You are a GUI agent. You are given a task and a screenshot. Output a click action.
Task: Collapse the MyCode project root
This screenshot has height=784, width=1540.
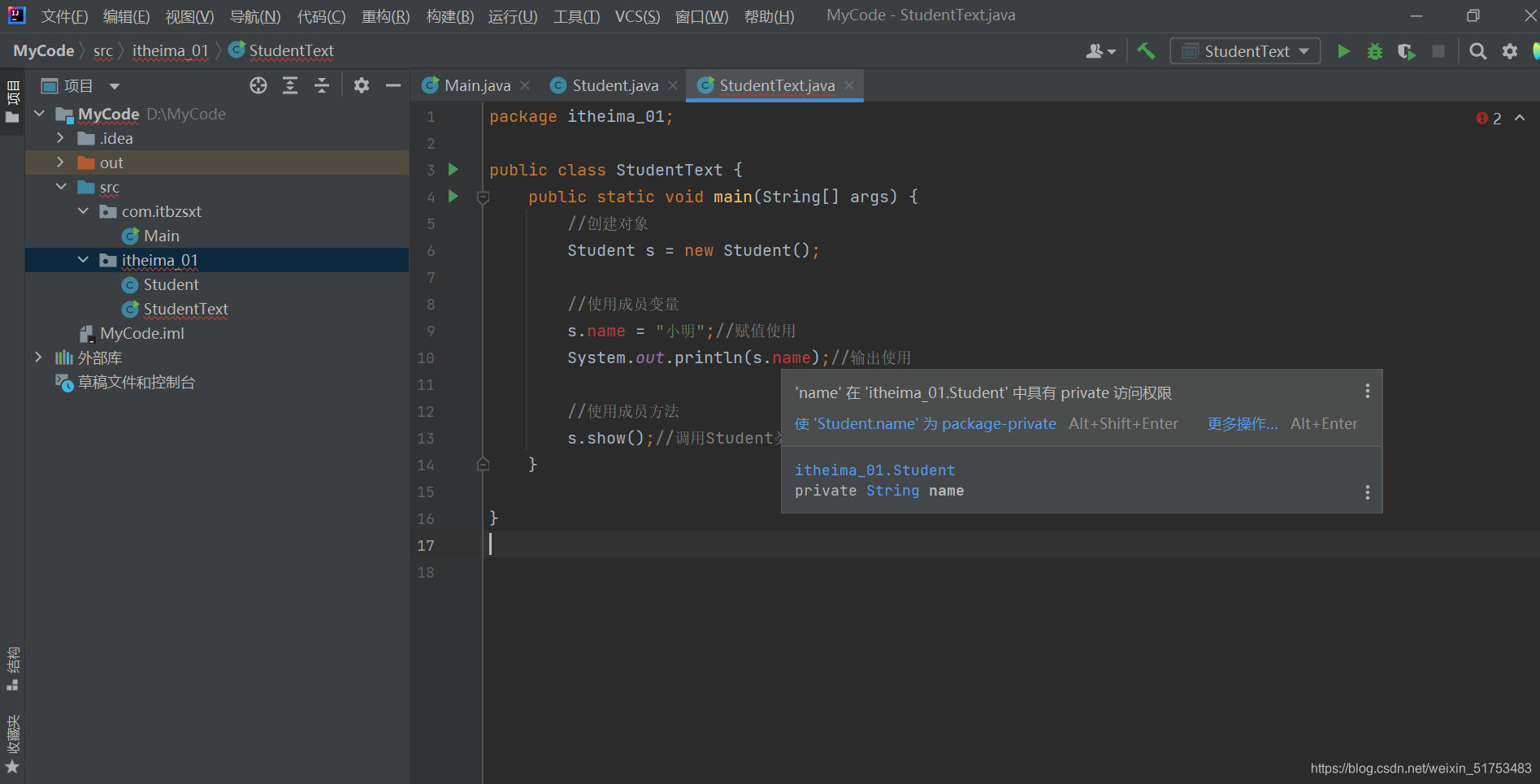pyautogui.click(x=39, y=114)
